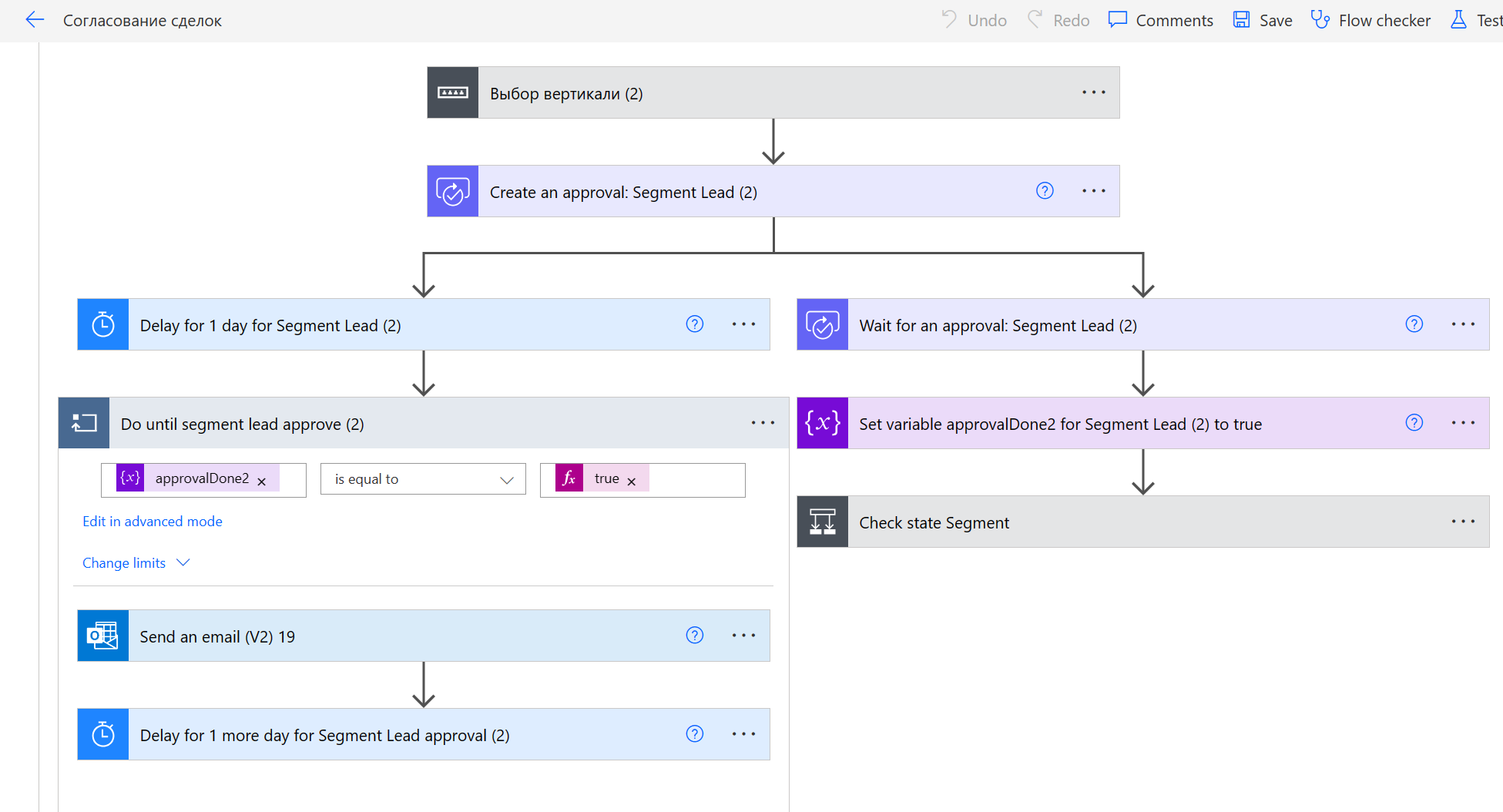Open the ellipsis menu for Выбор вертикали (2)
The height and width of the screenshot is (812, 1503).
1093,92
